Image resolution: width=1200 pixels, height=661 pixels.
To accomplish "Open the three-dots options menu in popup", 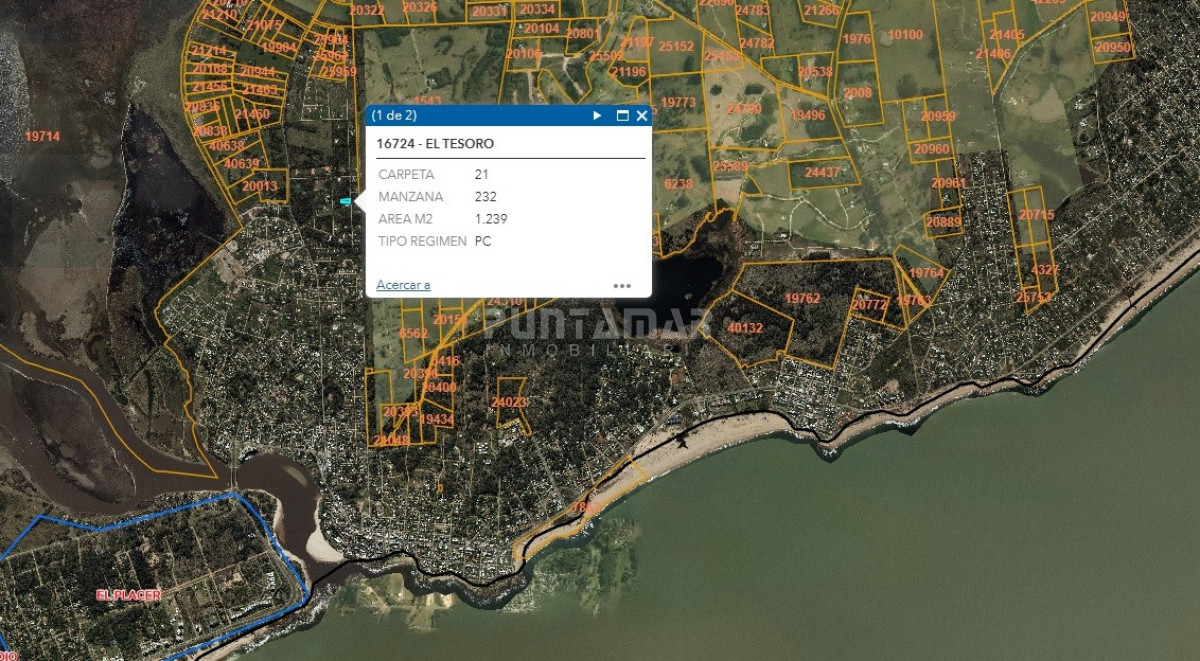I will [622, 285].
